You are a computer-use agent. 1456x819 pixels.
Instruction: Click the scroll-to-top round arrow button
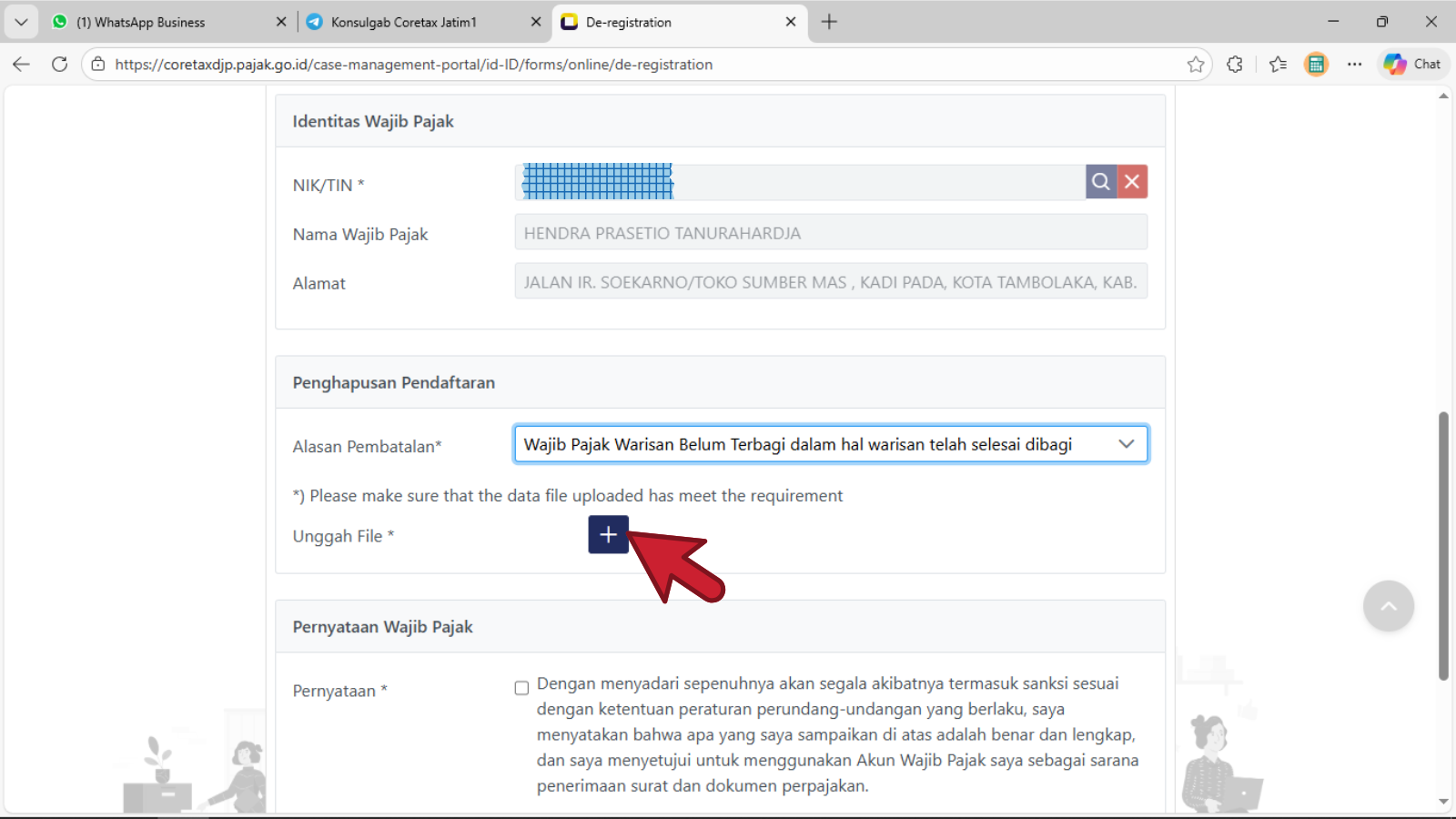coord(1388,606)
